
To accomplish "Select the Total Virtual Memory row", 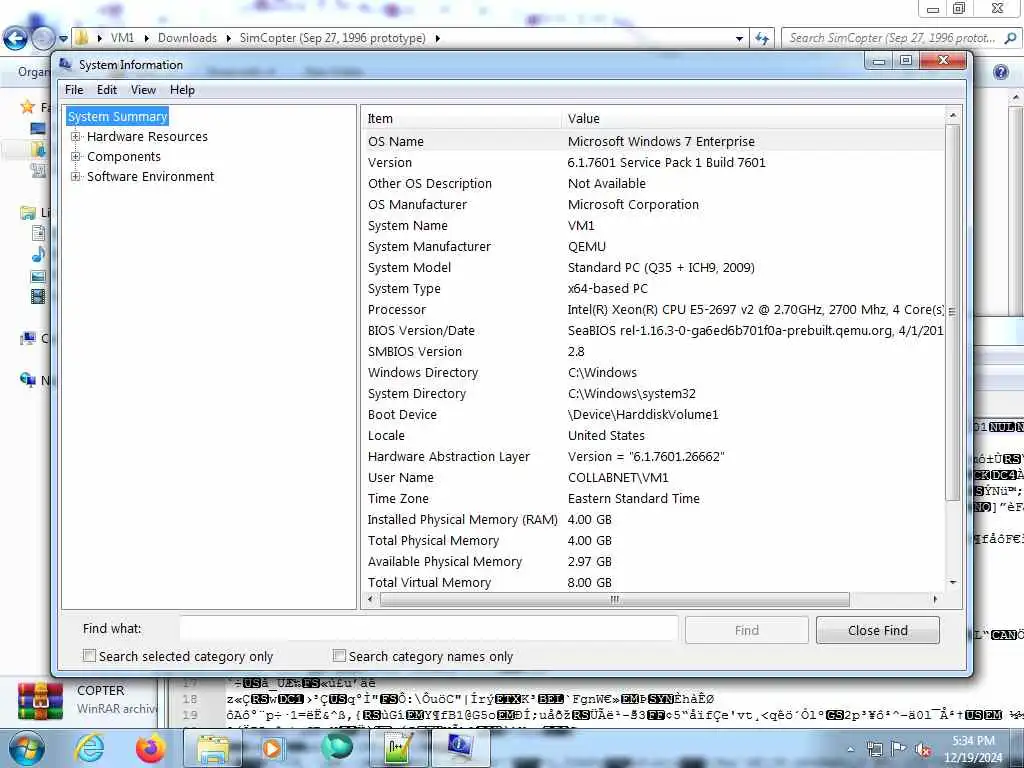I will pos(653,582).
